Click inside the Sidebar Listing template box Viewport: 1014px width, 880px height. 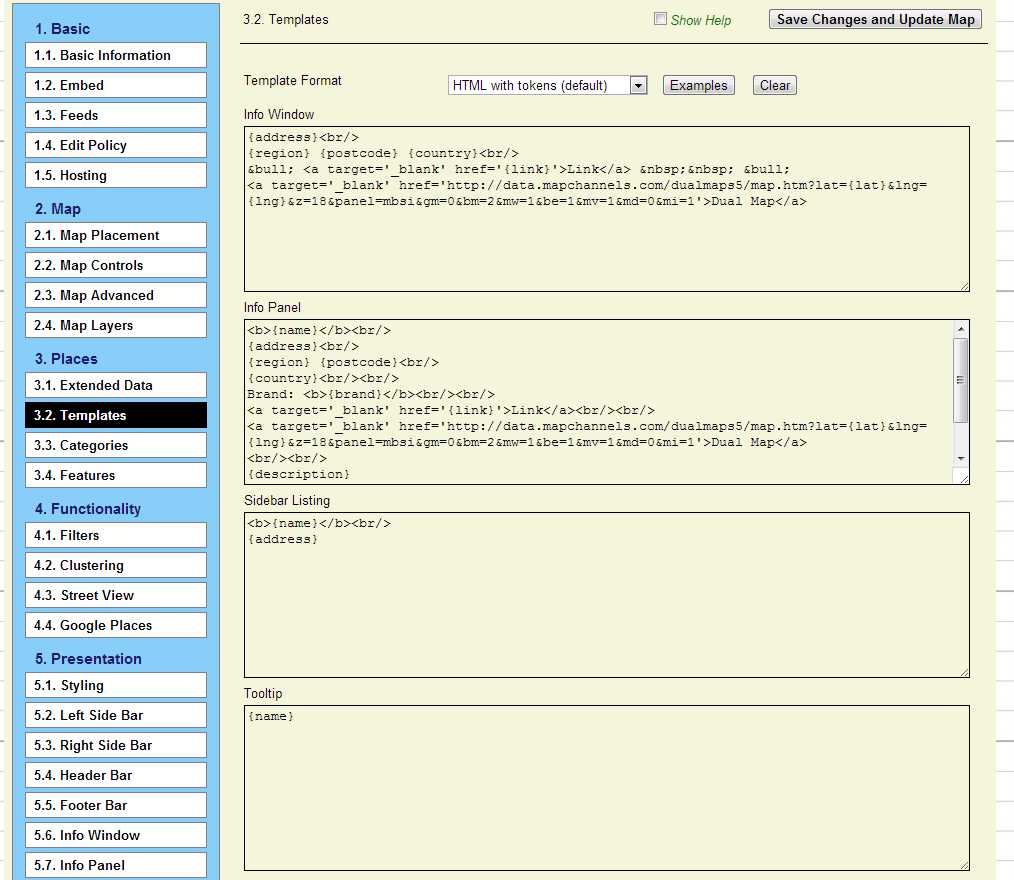point(607,595)
